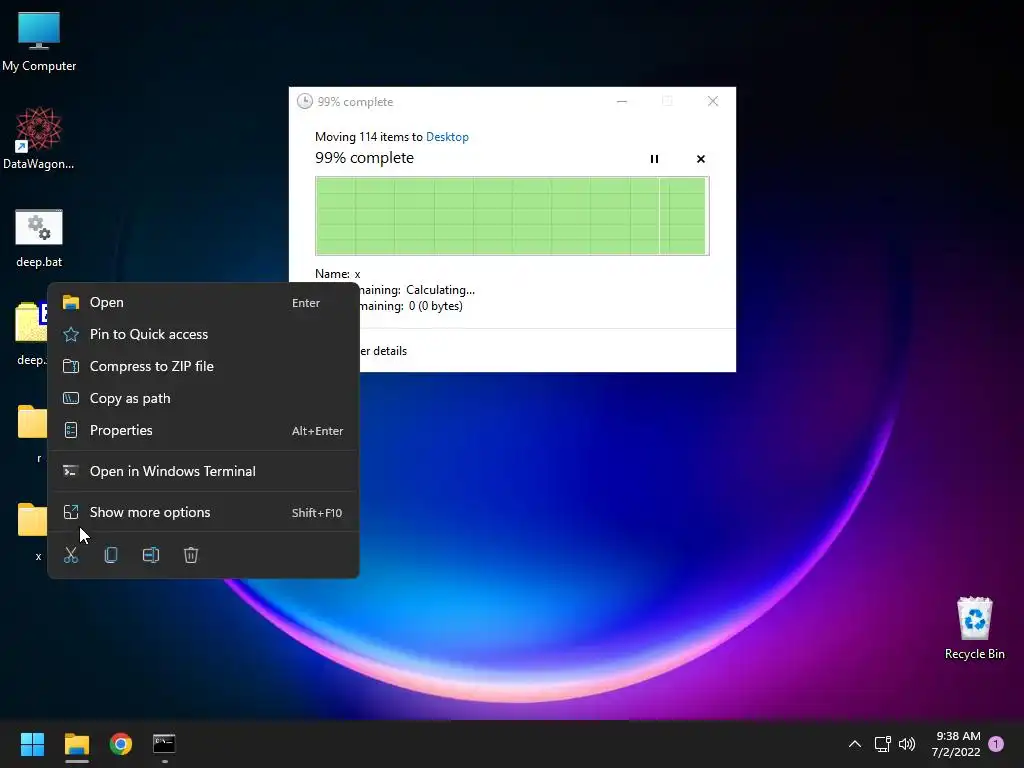This screenshot has height=768, width=1024.
Task: Click the 'Calculating...' time remaining text
Action: pos(440,290)
